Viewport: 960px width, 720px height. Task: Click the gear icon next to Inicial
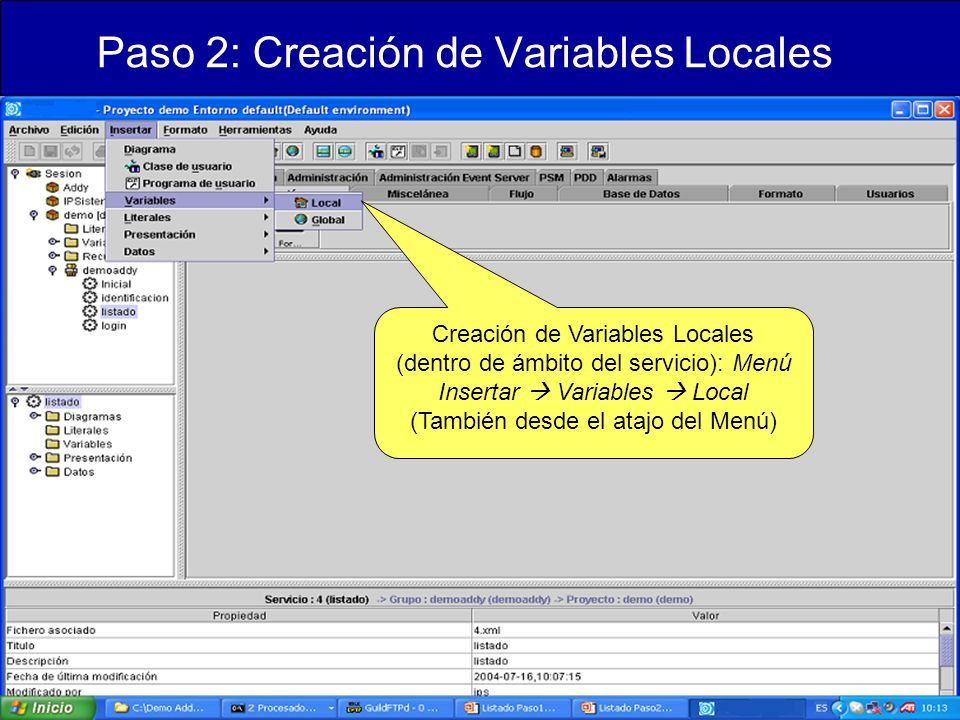click(x=90, y=284)
